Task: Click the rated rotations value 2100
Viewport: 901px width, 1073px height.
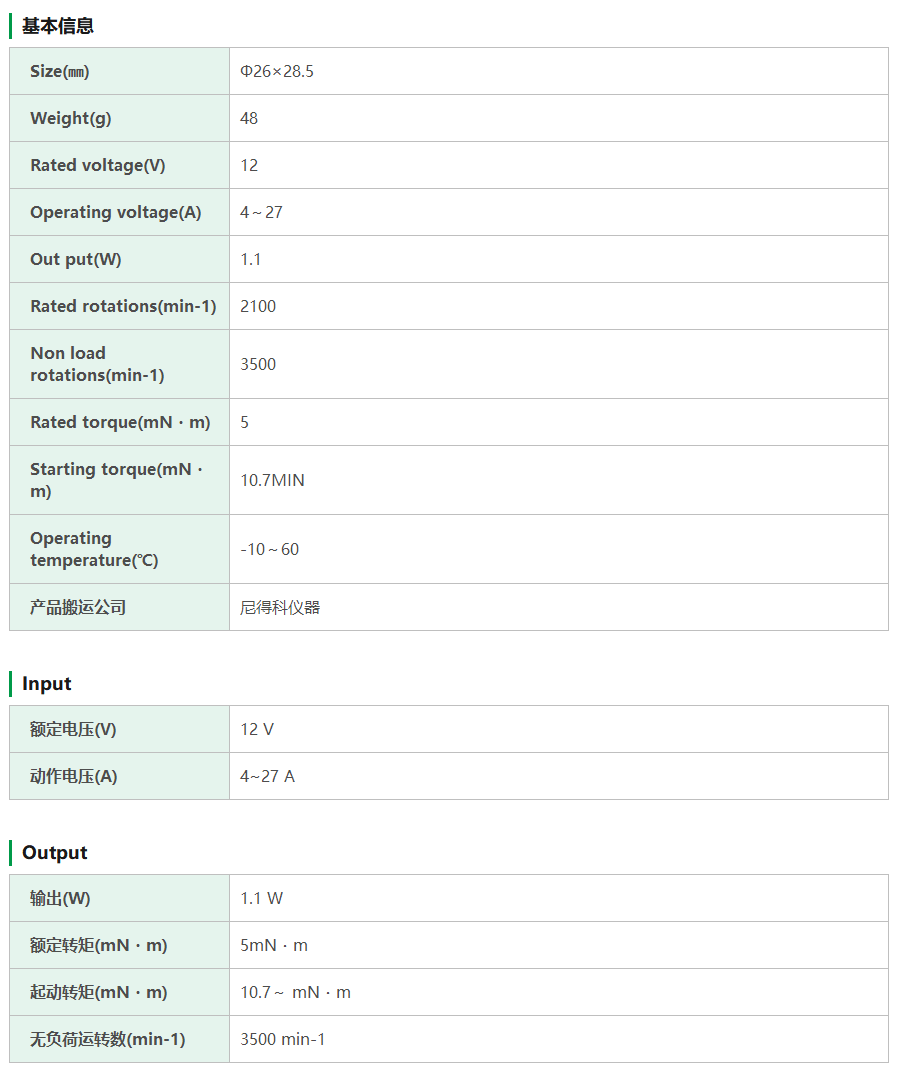Action: click(x=258, y=306)
